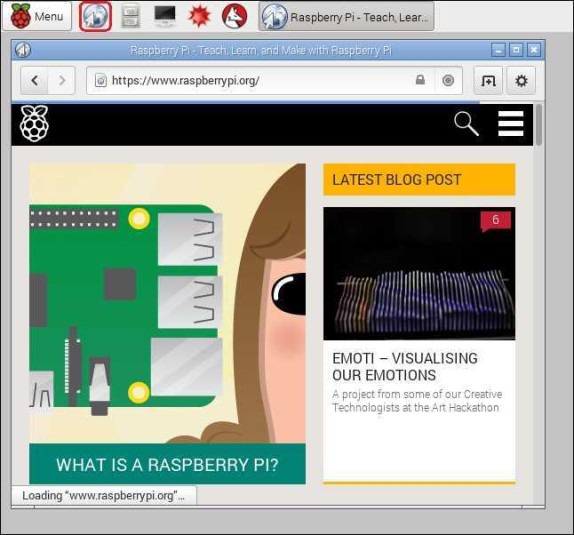Launch the web browser from the taskbar
The image size is (574, 535).
click(x=95, y=16)
